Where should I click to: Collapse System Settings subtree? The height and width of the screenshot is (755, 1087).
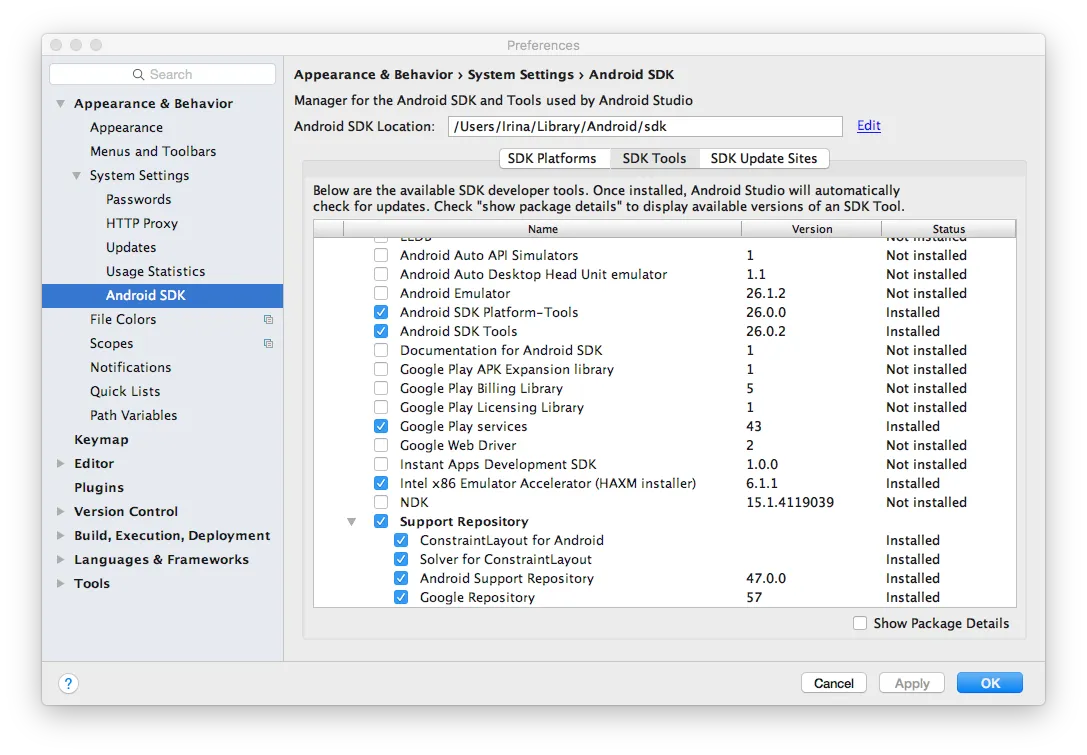point(77,175)
